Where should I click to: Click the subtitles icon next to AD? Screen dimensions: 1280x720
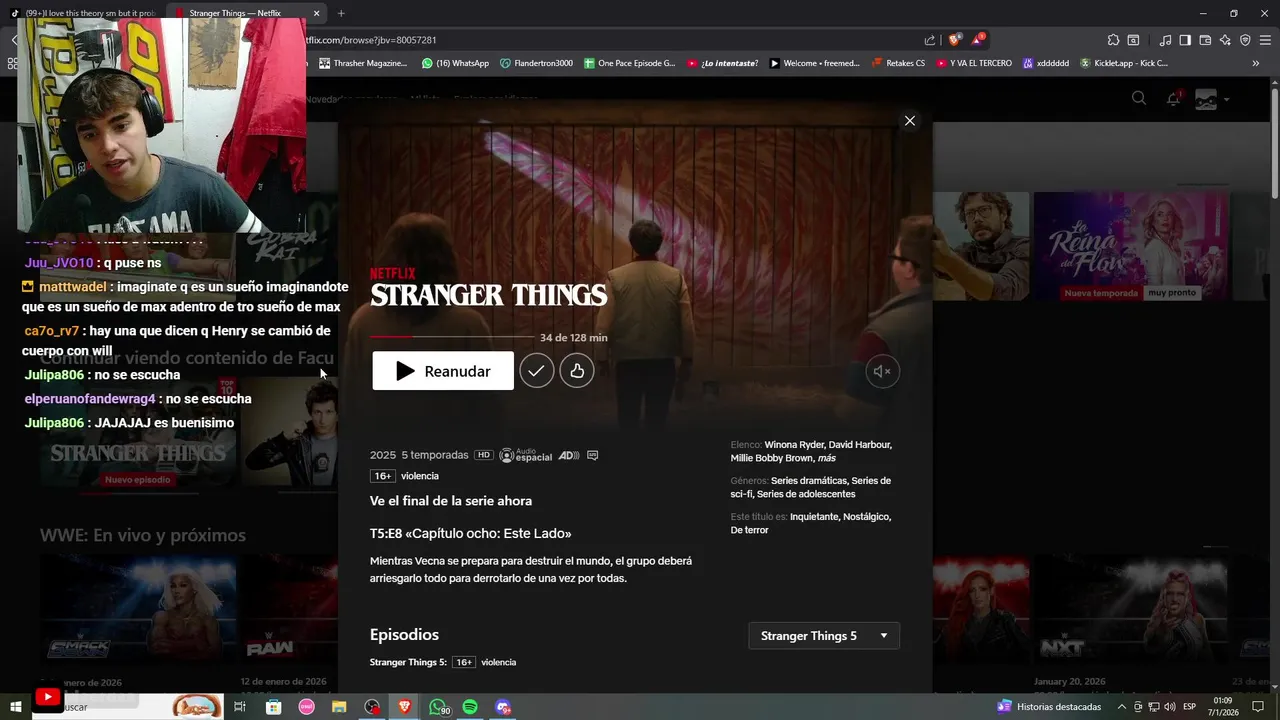[592, 455]
